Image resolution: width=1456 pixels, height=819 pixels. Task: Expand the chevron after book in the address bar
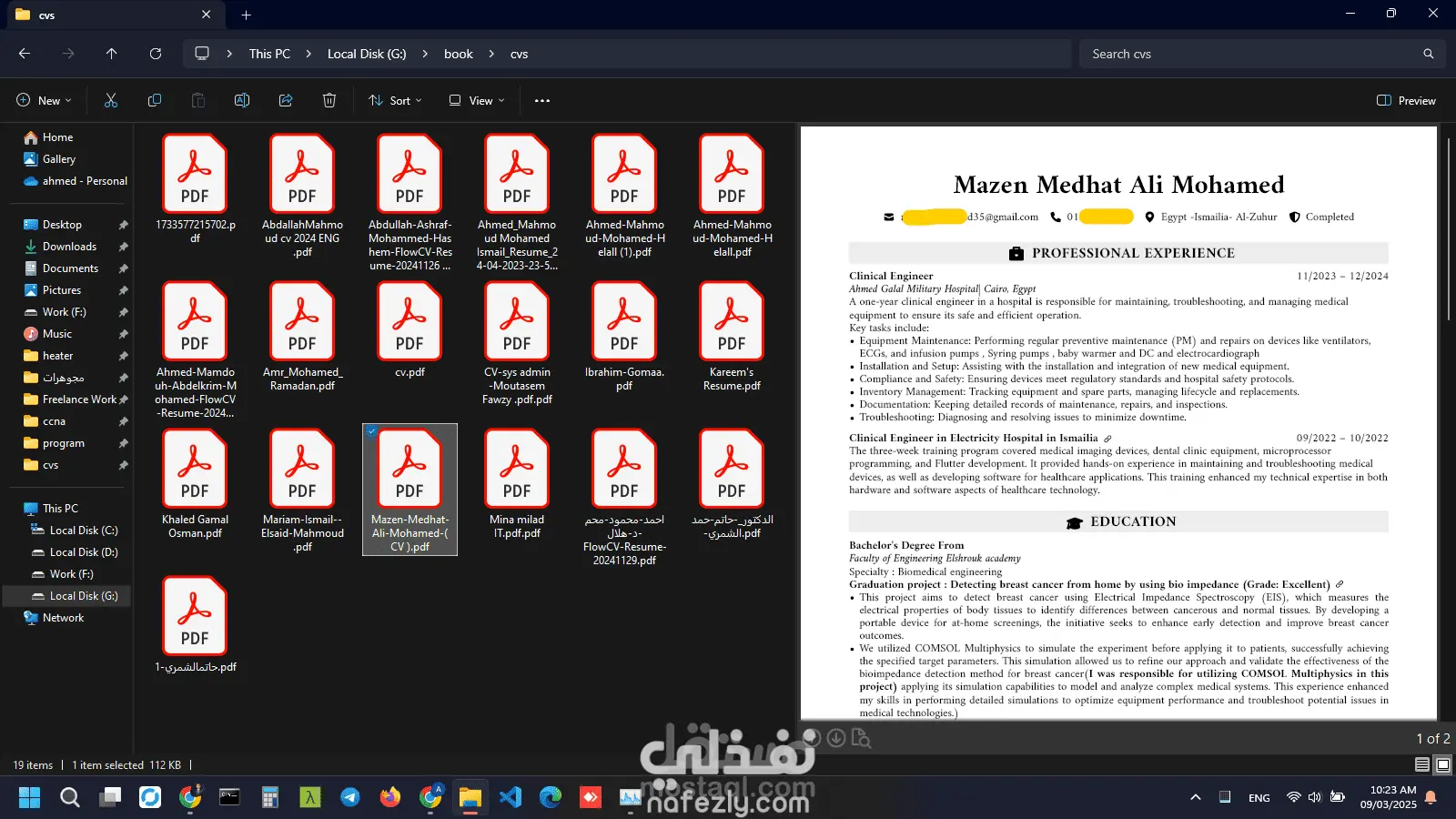(x=491, y=54)
